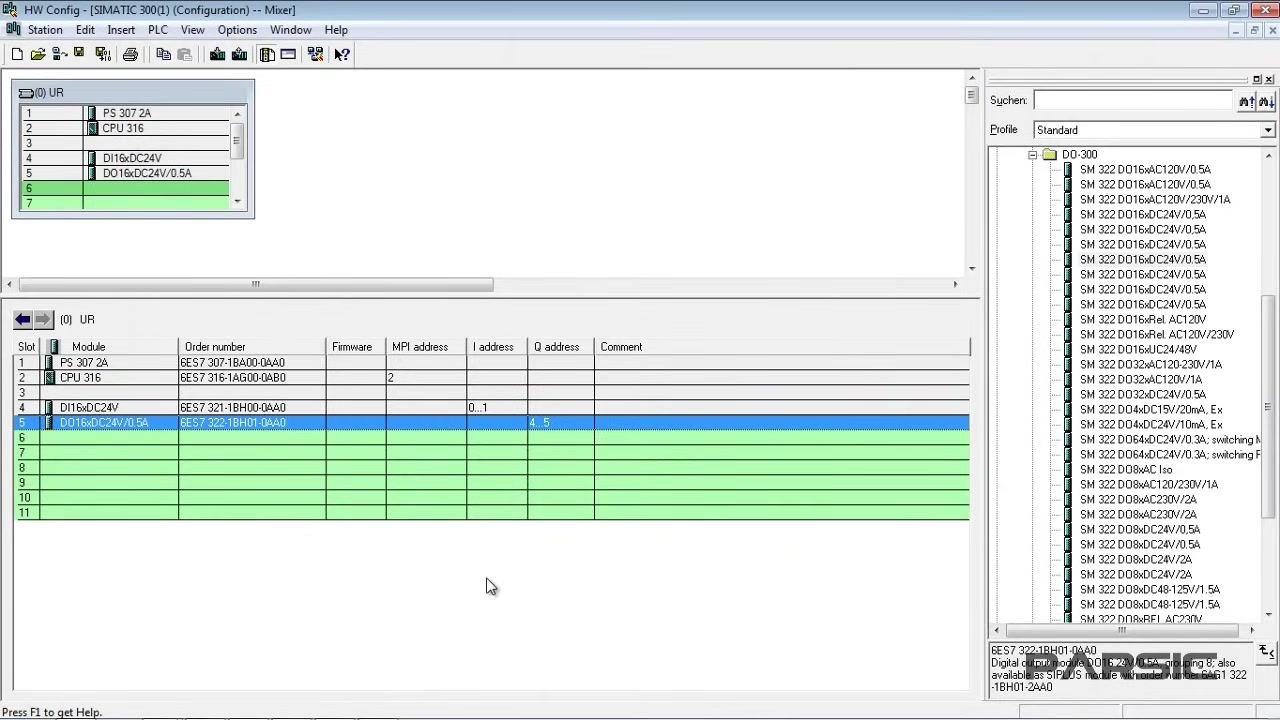
Task: Open the Window menu
Action: [x=291, y=30]
